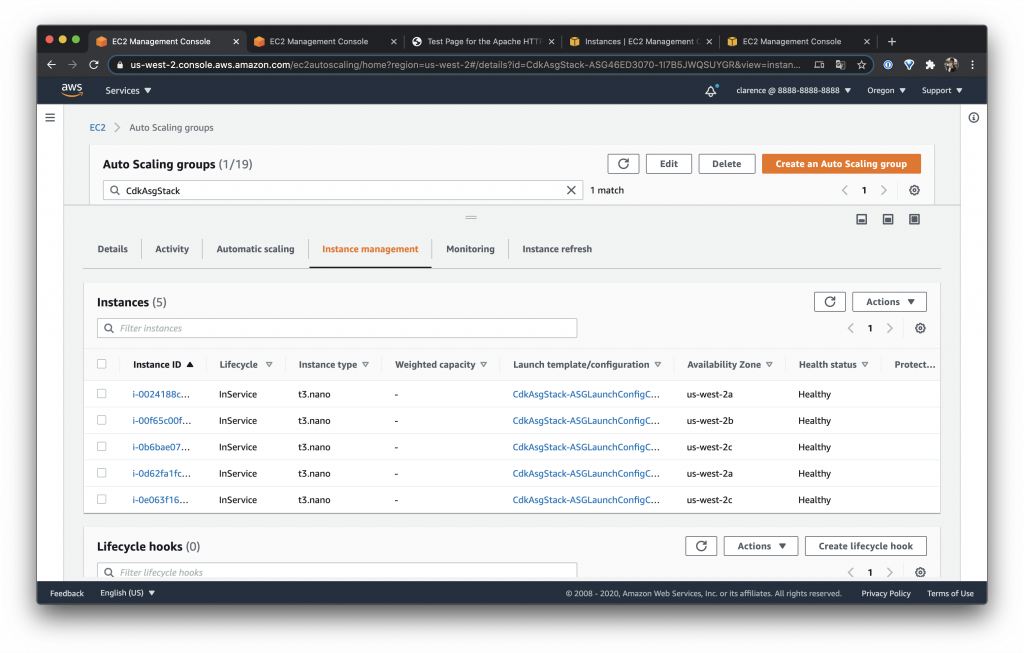Switch to the Monitoring tab
1024x653 pixels.
click(470, 249)
